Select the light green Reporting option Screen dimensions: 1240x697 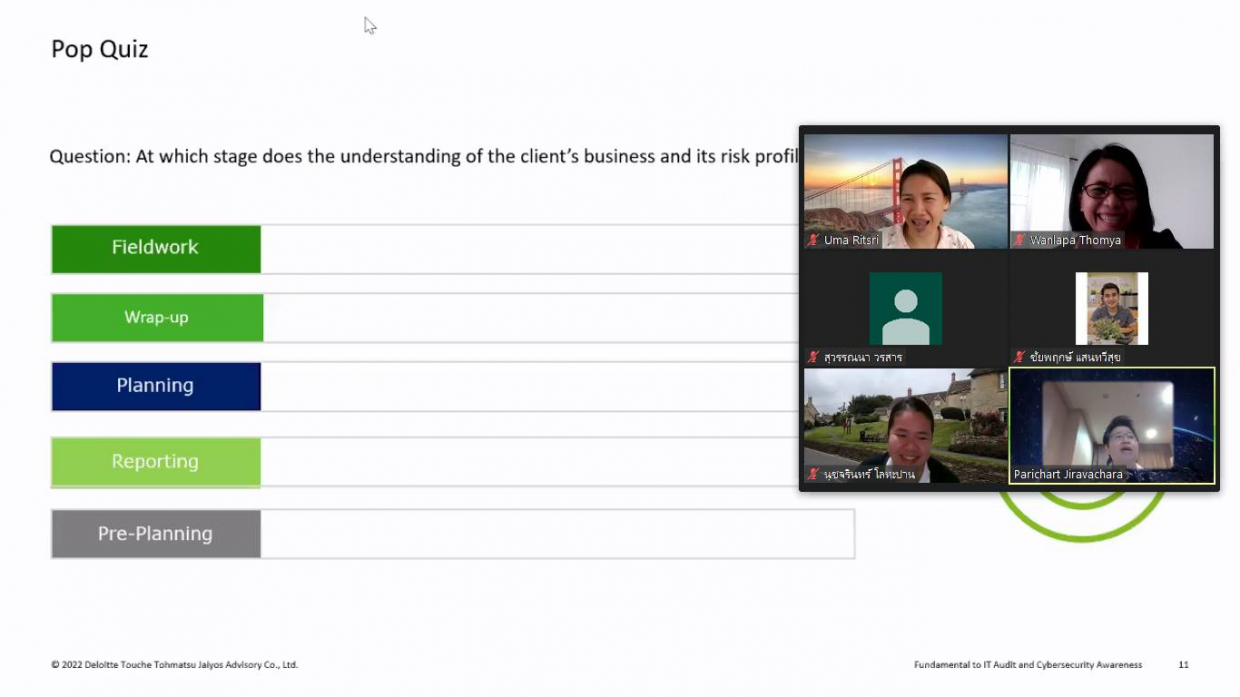(156, 462)
